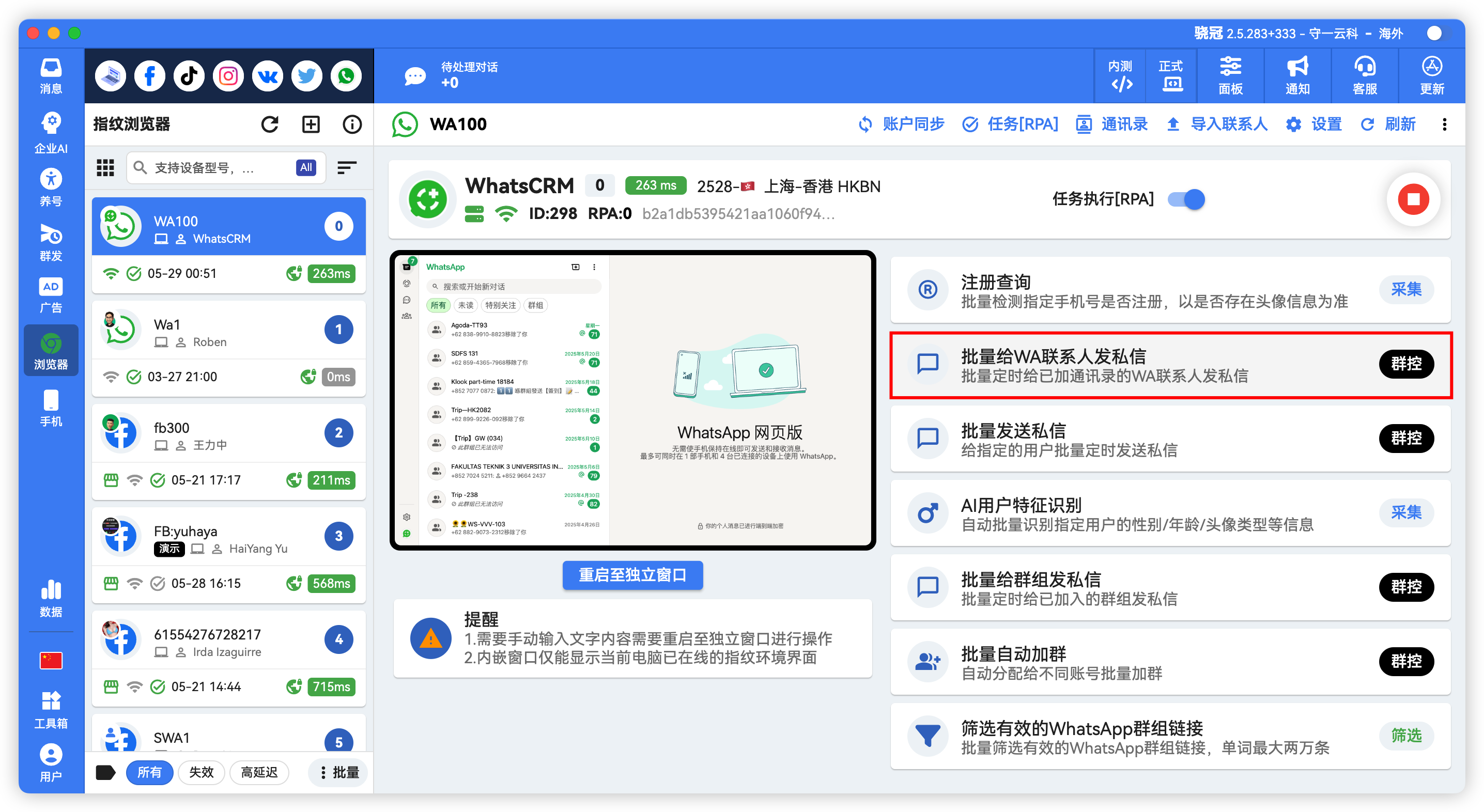
Task: Switch to grid view of devices
Action: coord(105,167)
